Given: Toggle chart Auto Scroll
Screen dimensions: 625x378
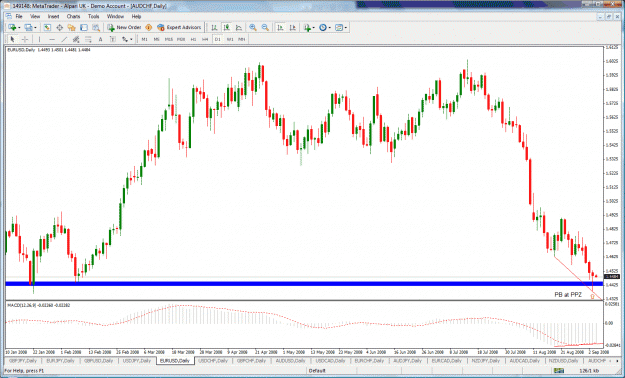Looking at the screenshot, I should 280,28.
